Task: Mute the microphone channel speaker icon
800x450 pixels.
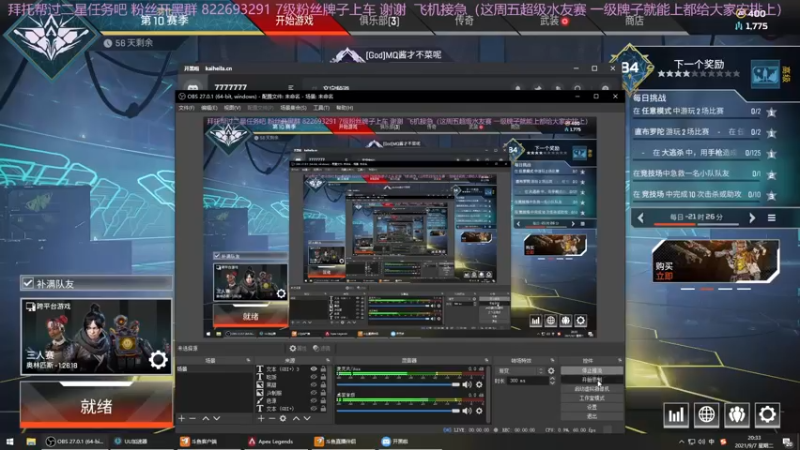Action: [x=466, y=384]
